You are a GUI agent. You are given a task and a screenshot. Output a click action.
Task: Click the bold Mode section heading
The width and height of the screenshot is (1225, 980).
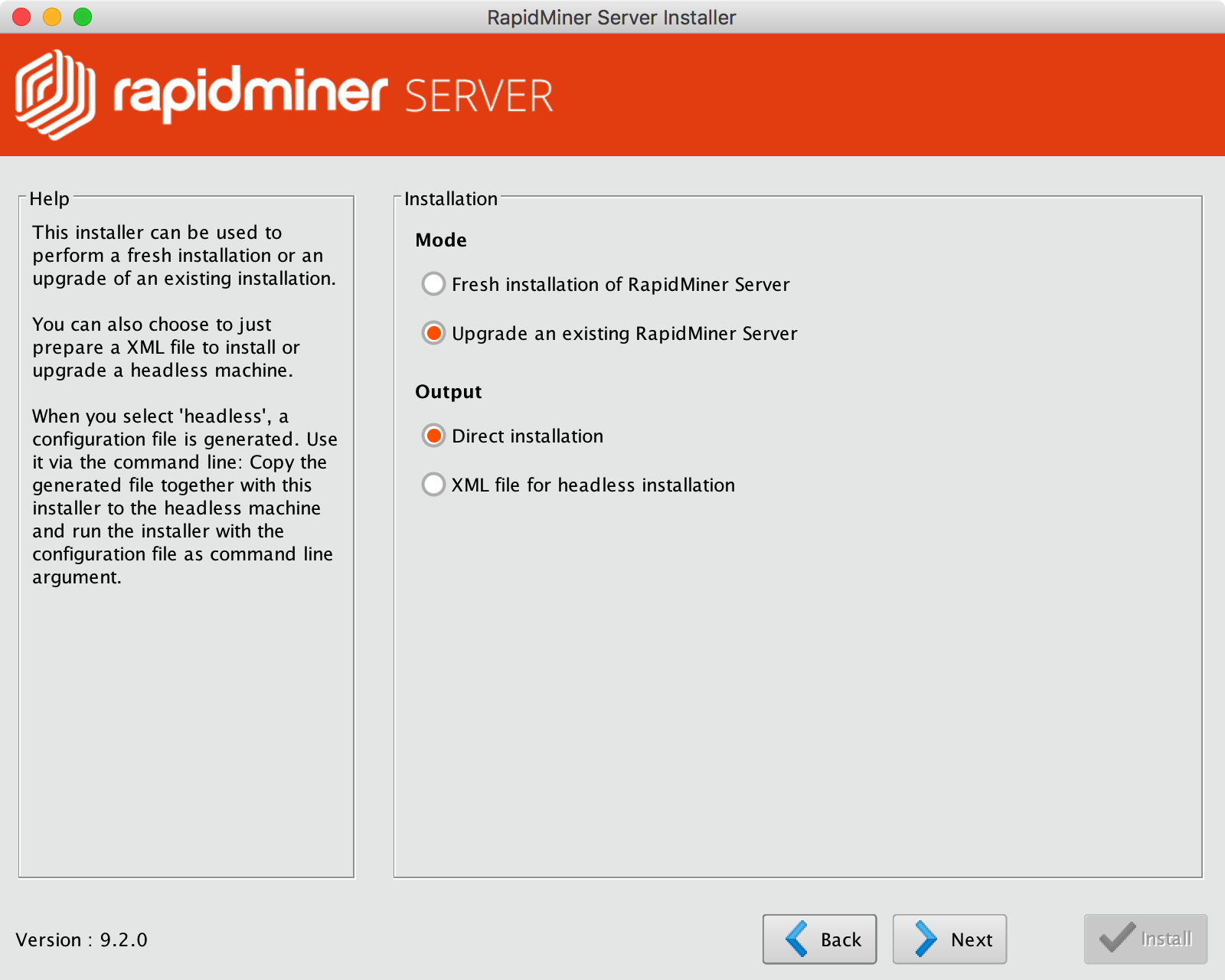tap(441, 240)
